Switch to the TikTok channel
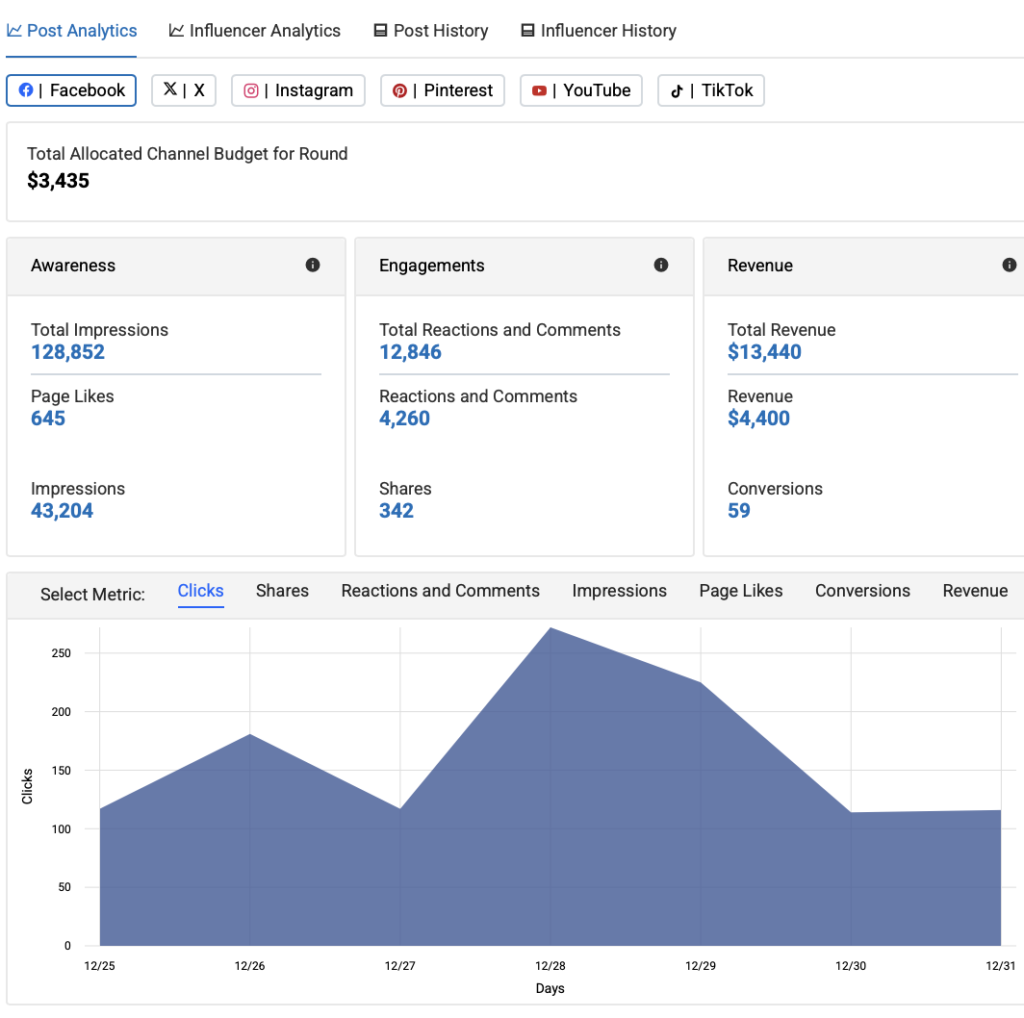This screenshot has width=1024, height=1018. click(x=711, y=90)
